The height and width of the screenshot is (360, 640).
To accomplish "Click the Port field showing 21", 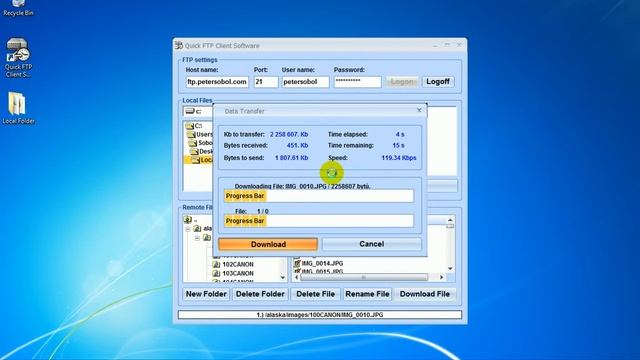I will tap(265, 82).
